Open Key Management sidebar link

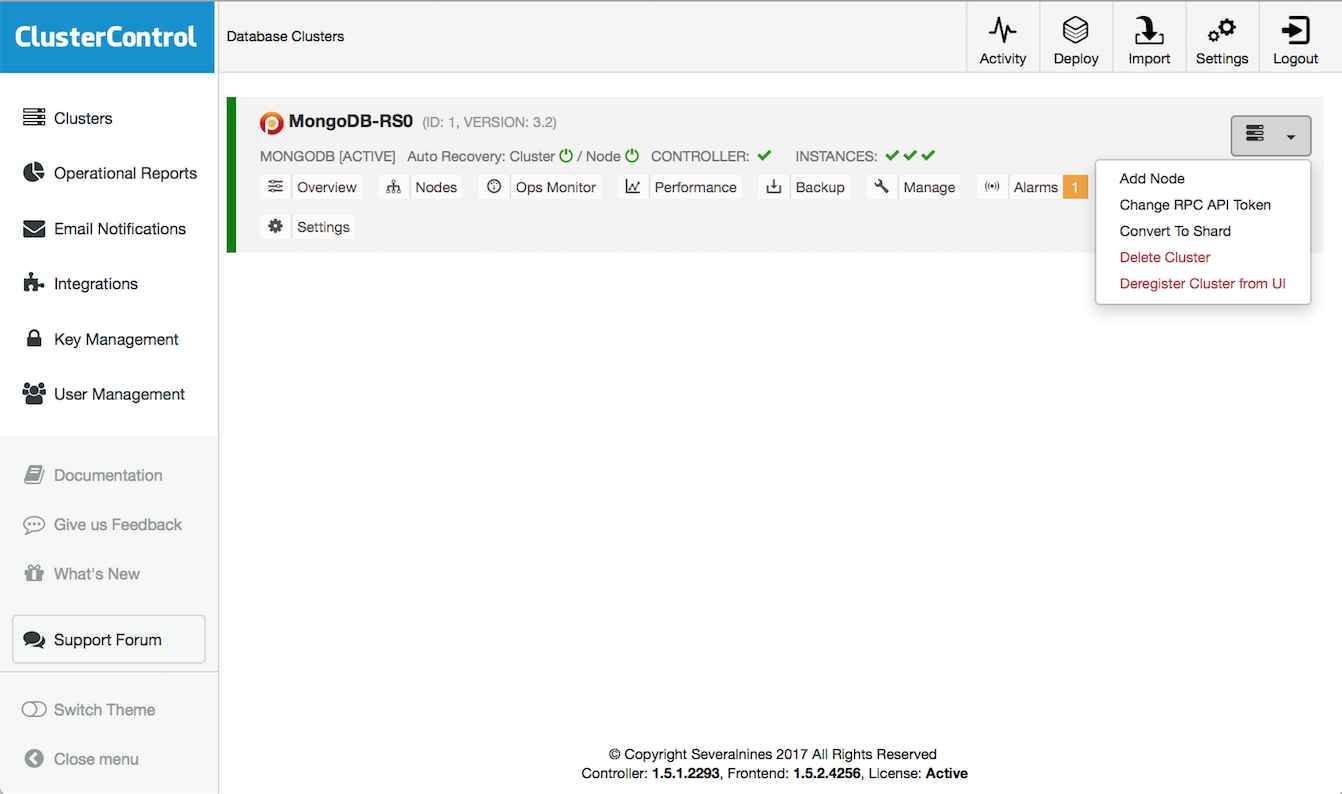[116, 339]
